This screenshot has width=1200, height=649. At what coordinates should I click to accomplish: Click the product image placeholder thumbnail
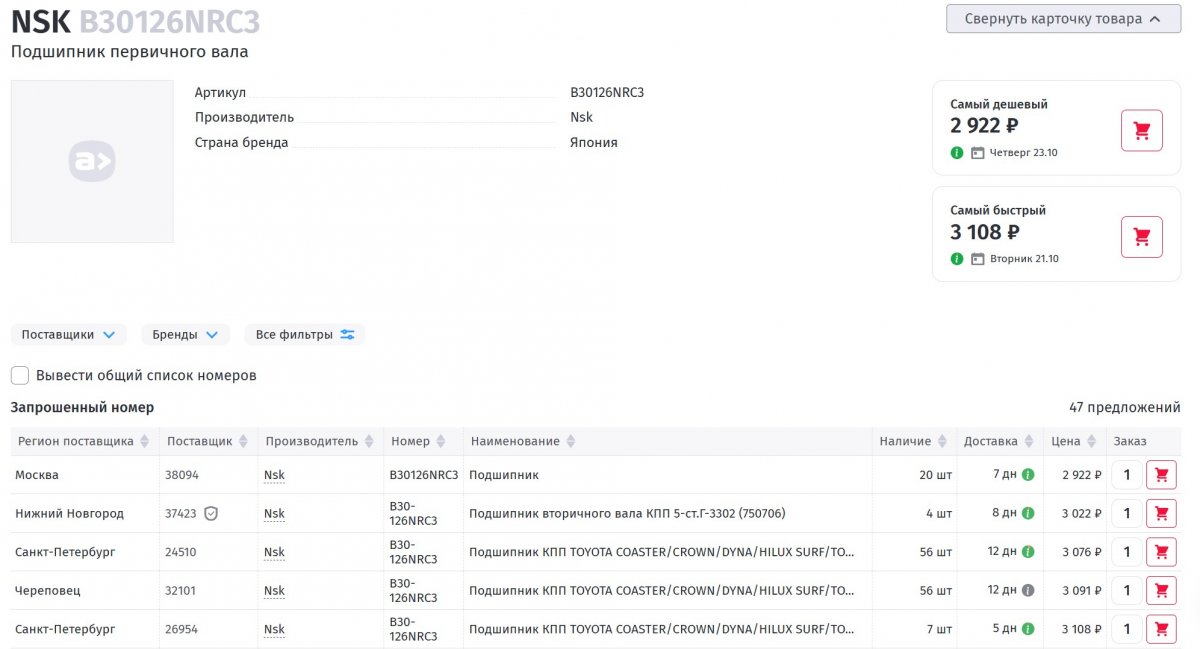(92, 162)
